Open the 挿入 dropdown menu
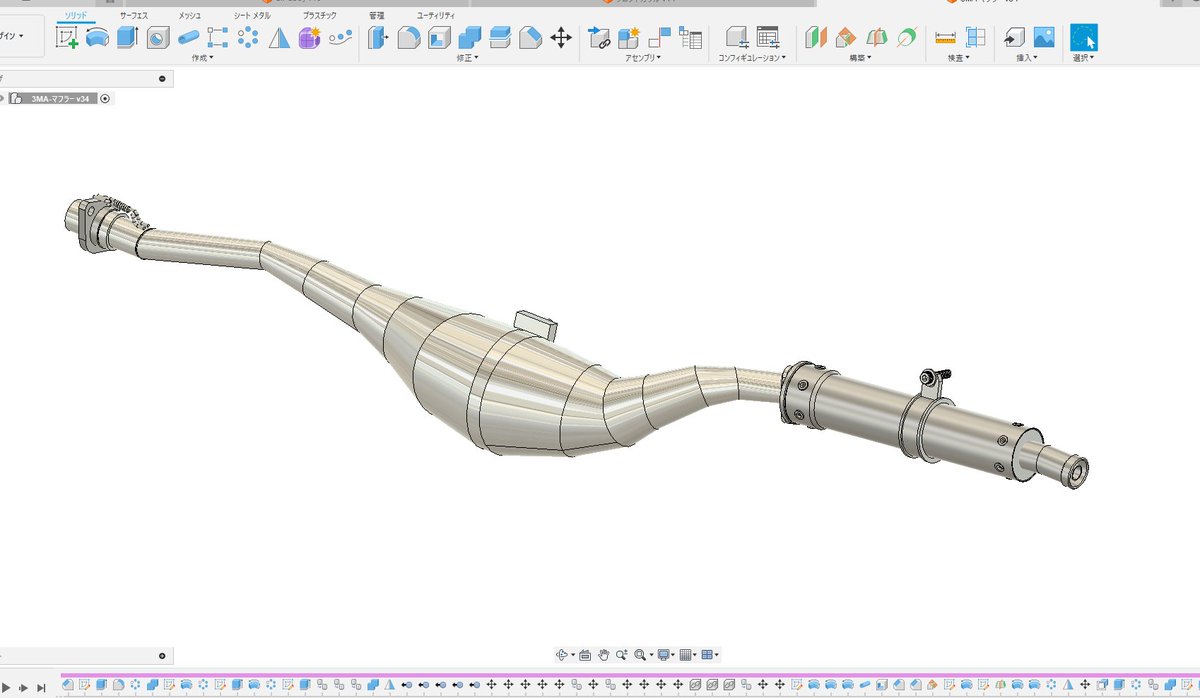This screenshot has width=1200, height=698. (1027, 58)
